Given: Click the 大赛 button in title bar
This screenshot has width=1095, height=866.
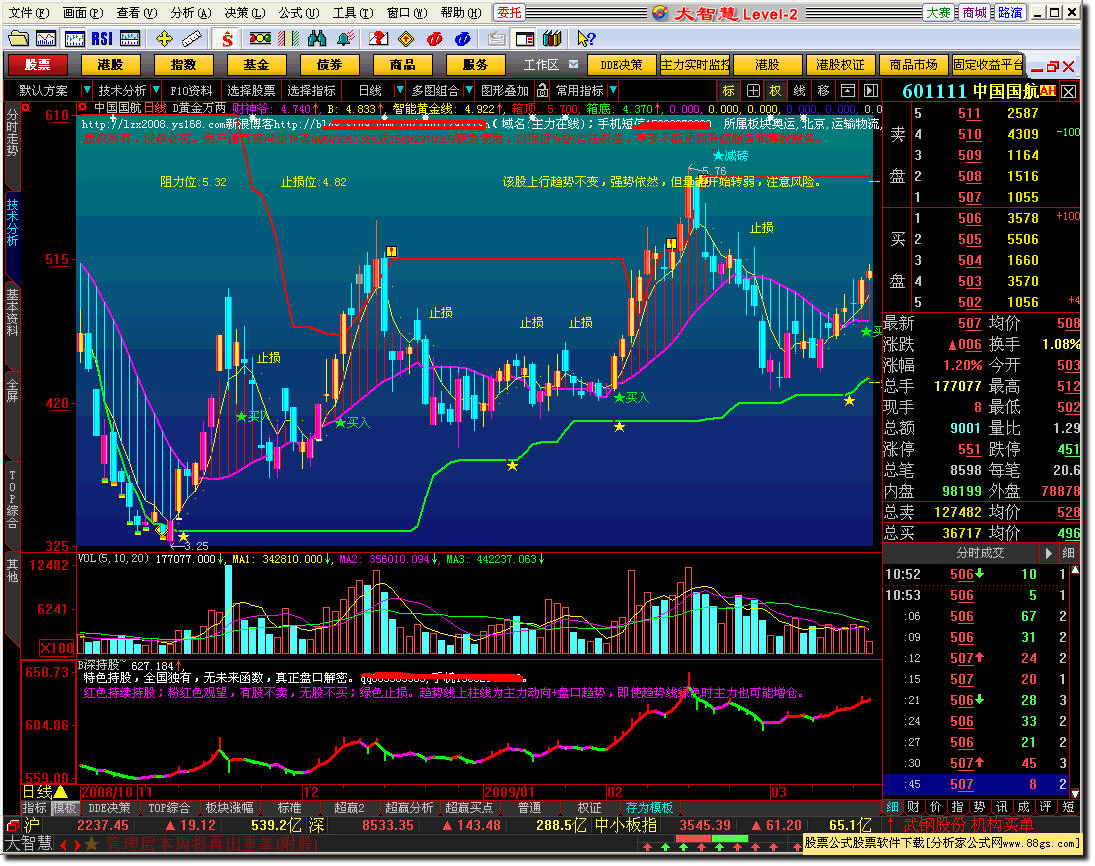Looking at the screenshot, I should click(938, 13).
